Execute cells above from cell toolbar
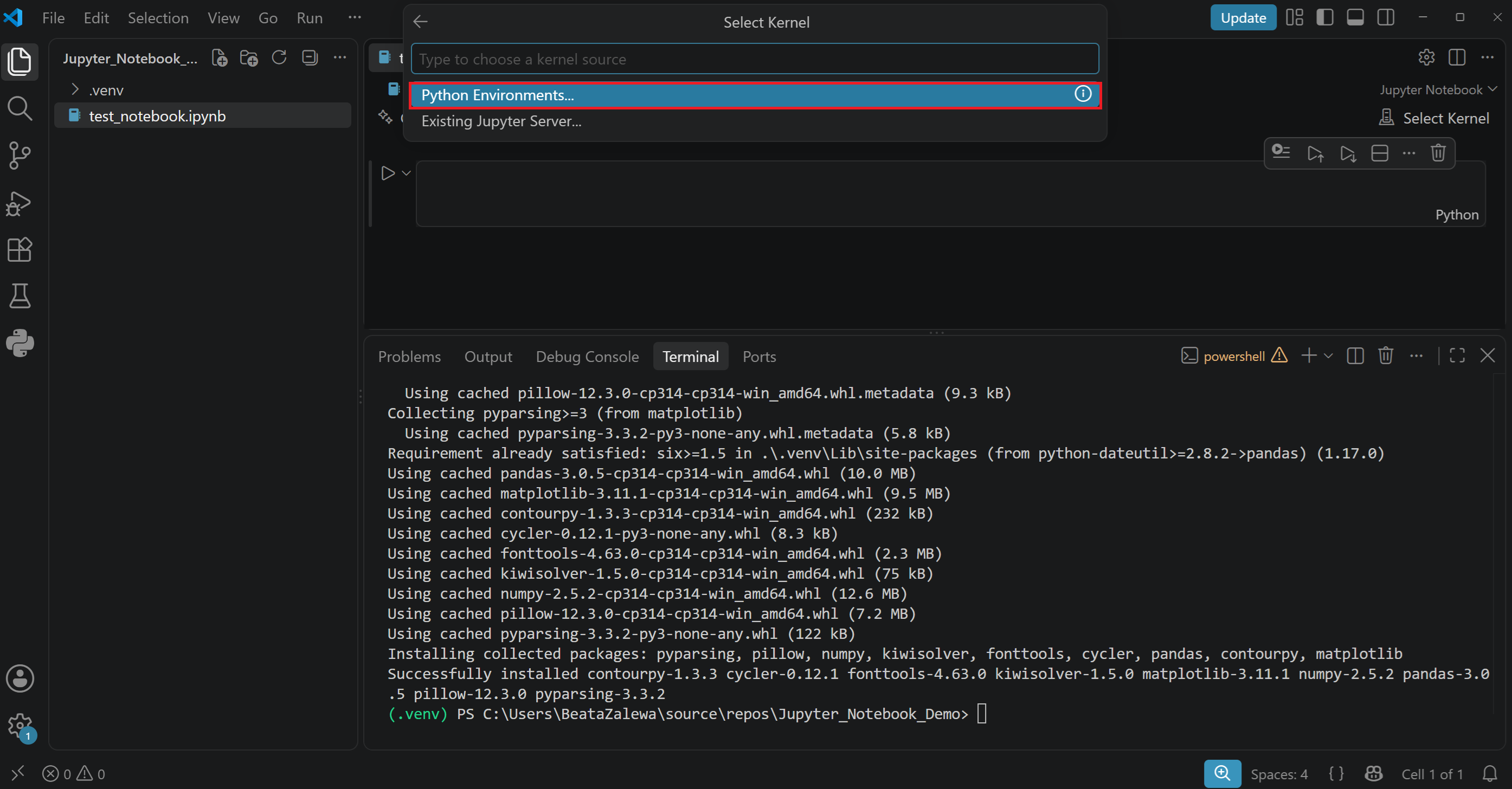This screenshot has height=789, width=1512. (x=1315, y=154)
